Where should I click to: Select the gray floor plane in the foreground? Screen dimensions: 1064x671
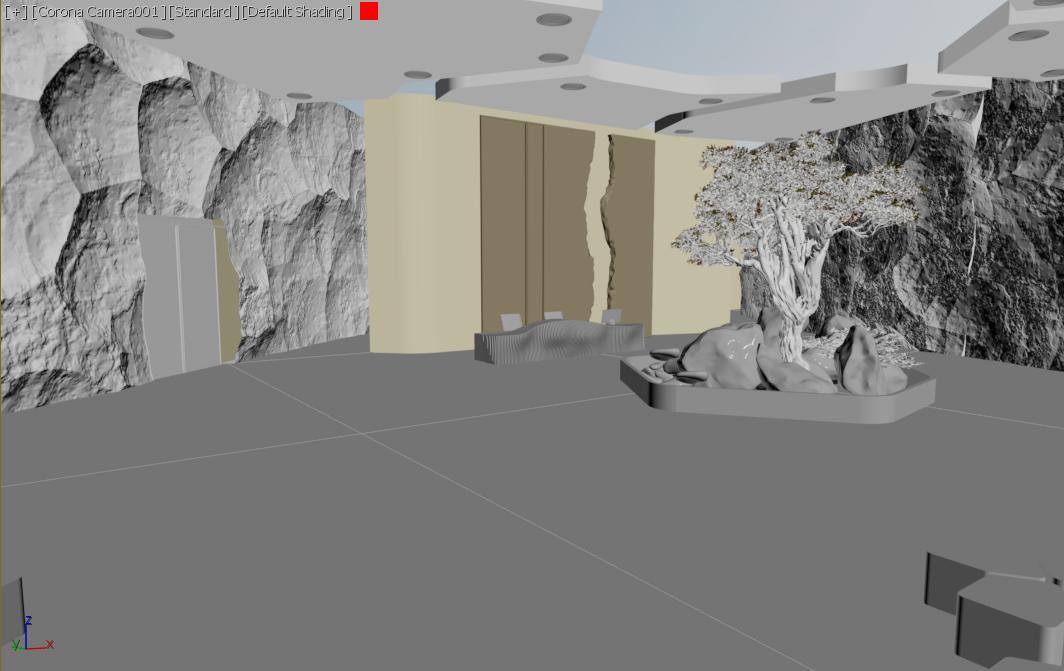point(400,550)
